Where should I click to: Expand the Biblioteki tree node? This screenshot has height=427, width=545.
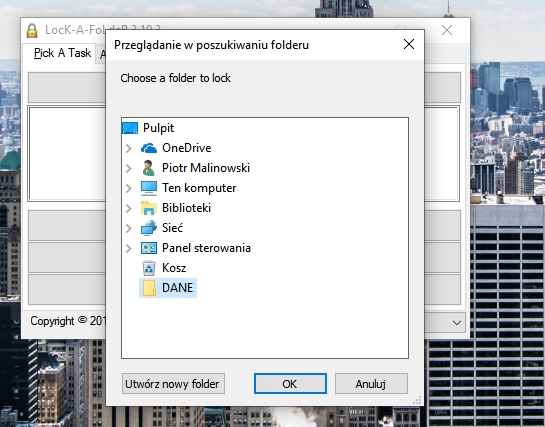[129, 208]
